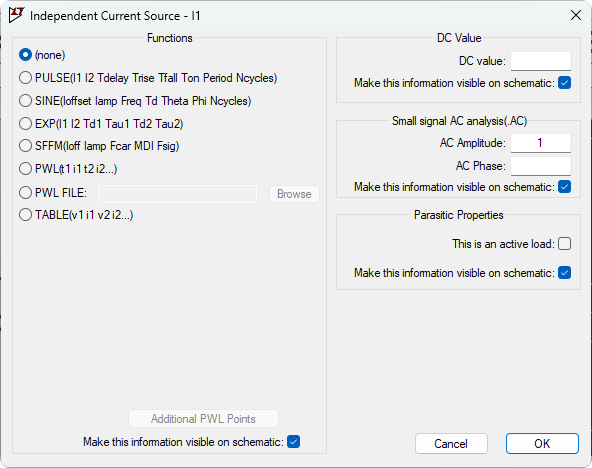Toggle DC Value visible on schematic checkbox
The height and width of the screenshot is (468, 592).
click(564, 83)
